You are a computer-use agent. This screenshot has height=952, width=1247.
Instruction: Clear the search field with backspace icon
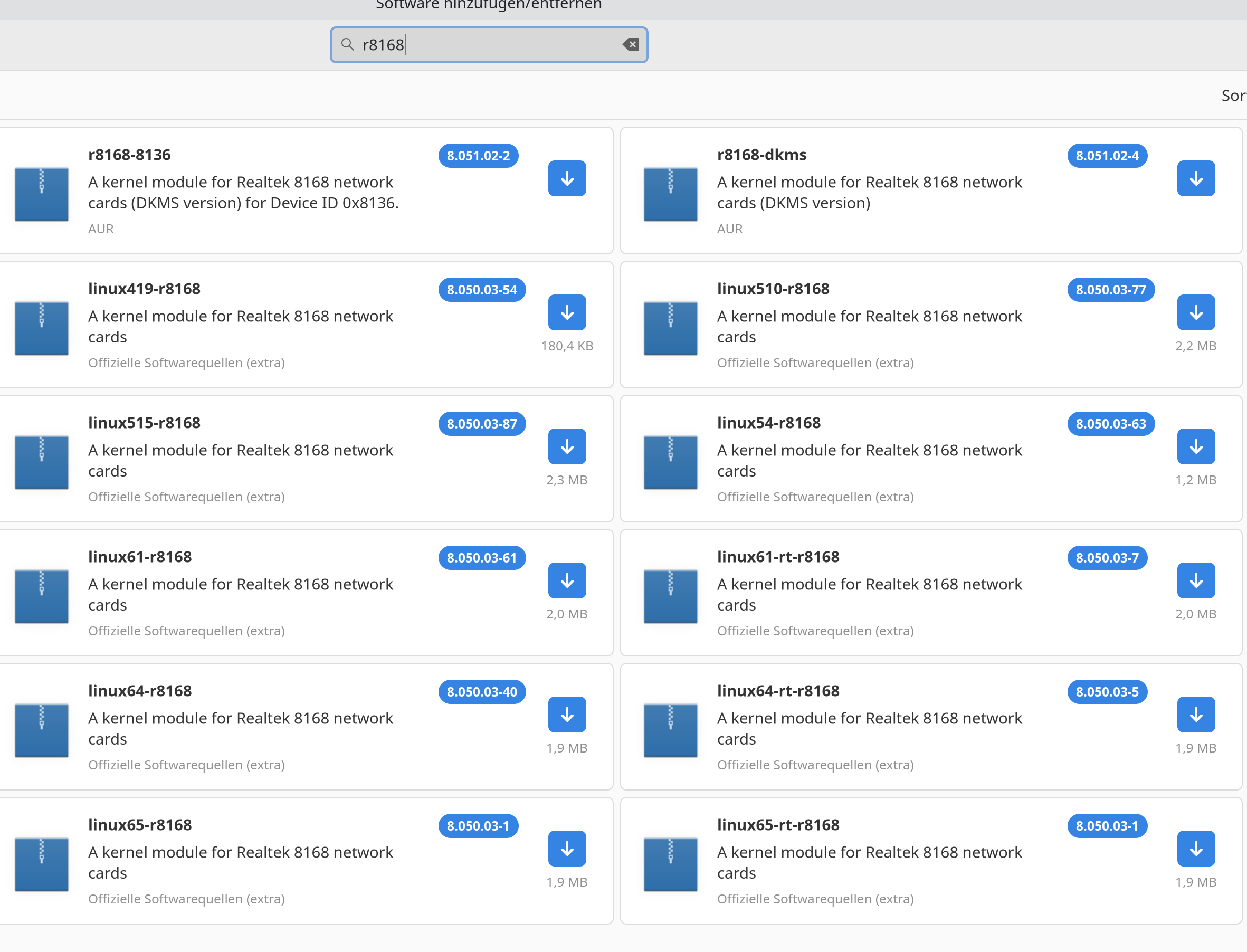pyautogui.click(x=631, y=44)
